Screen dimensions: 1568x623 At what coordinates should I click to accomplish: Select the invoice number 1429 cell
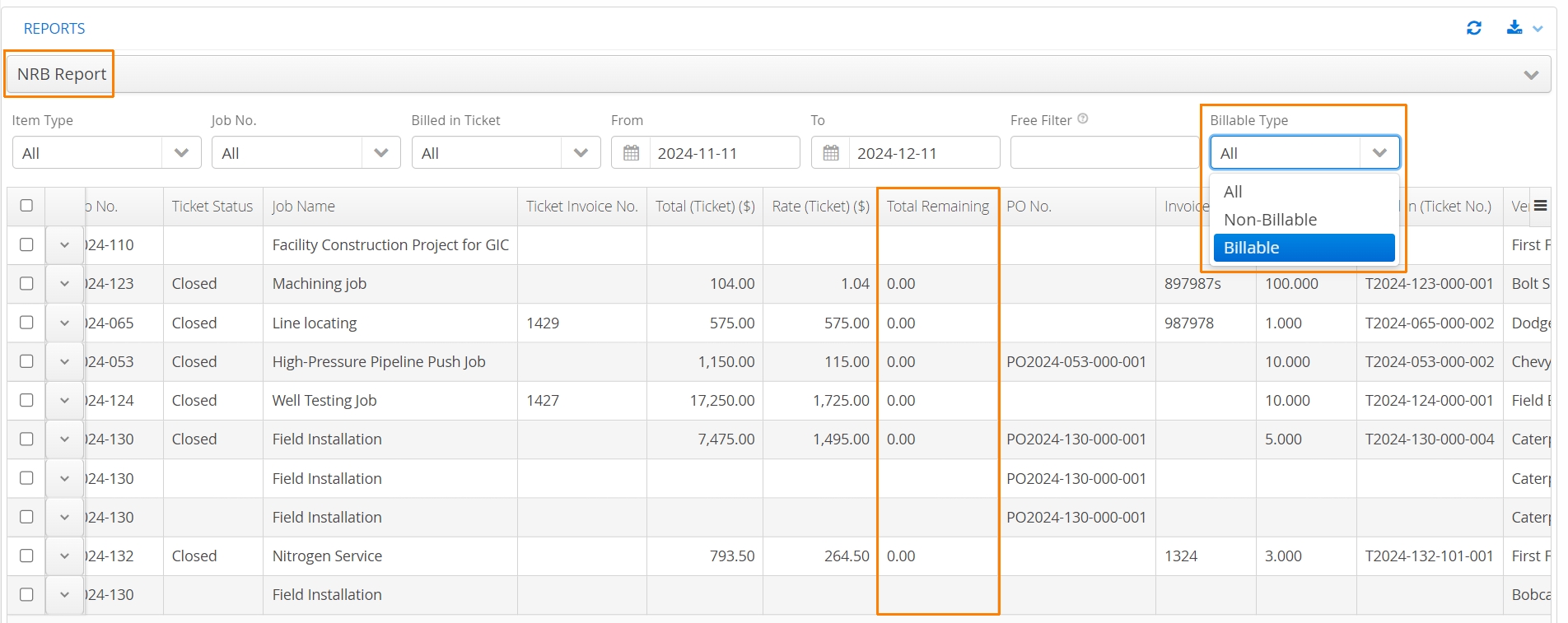click(582, 323)
